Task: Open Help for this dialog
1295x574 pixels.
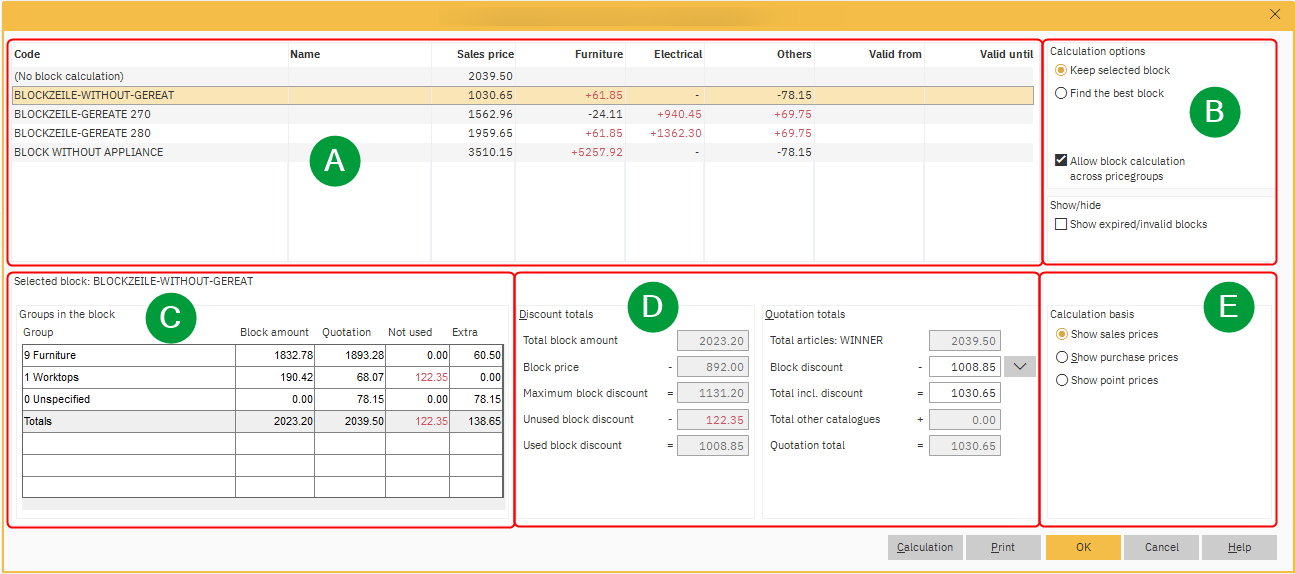Action: coord(1239,548)
